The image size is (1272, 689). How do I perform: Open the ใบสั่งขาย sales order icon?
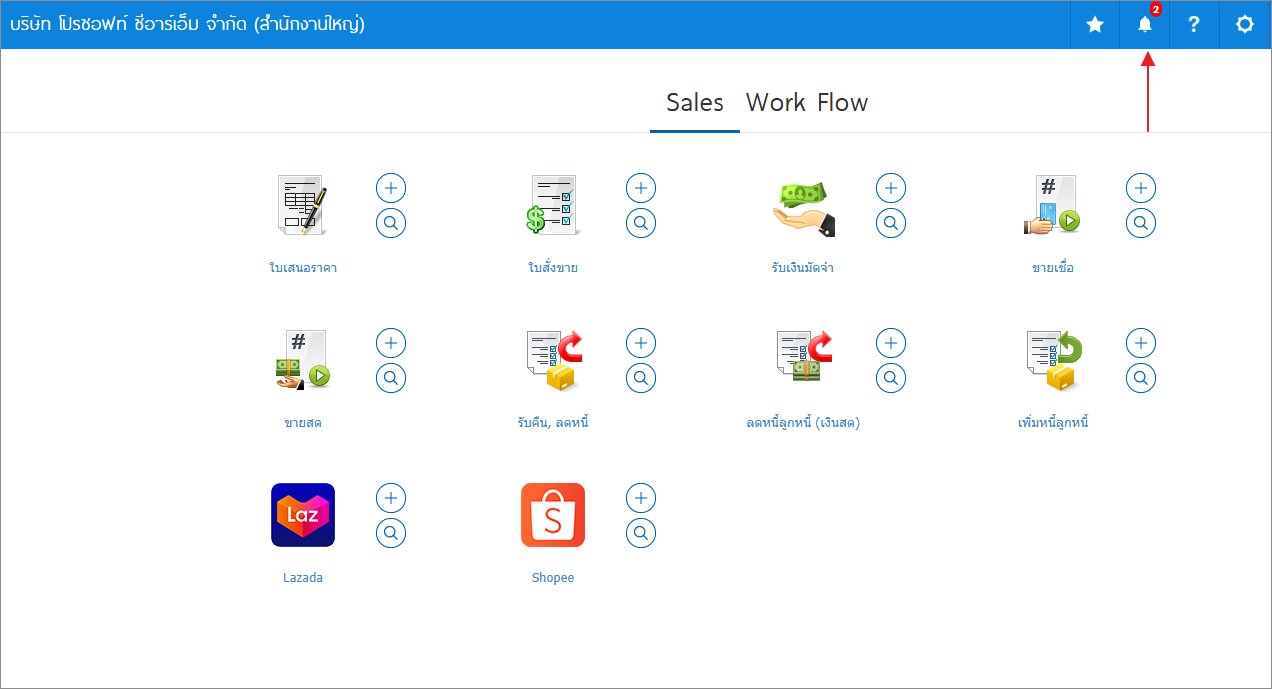[553, 205]
